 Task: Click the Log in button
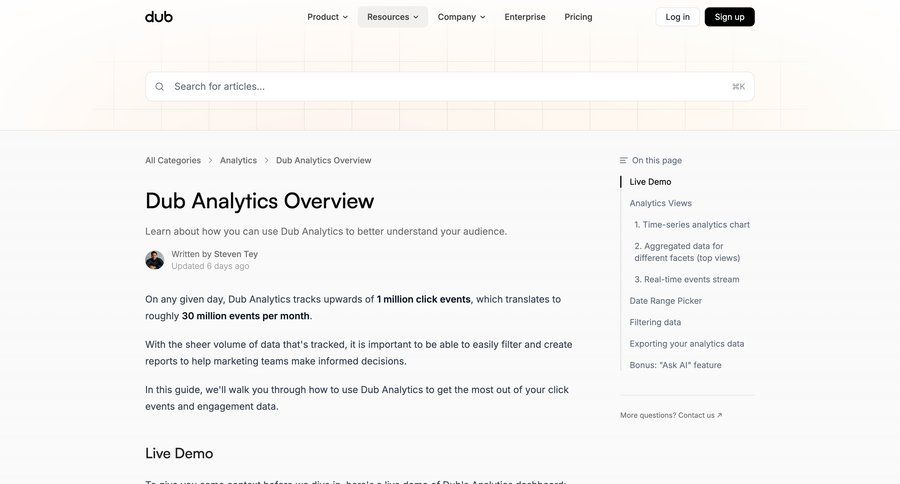pos(678,17)
